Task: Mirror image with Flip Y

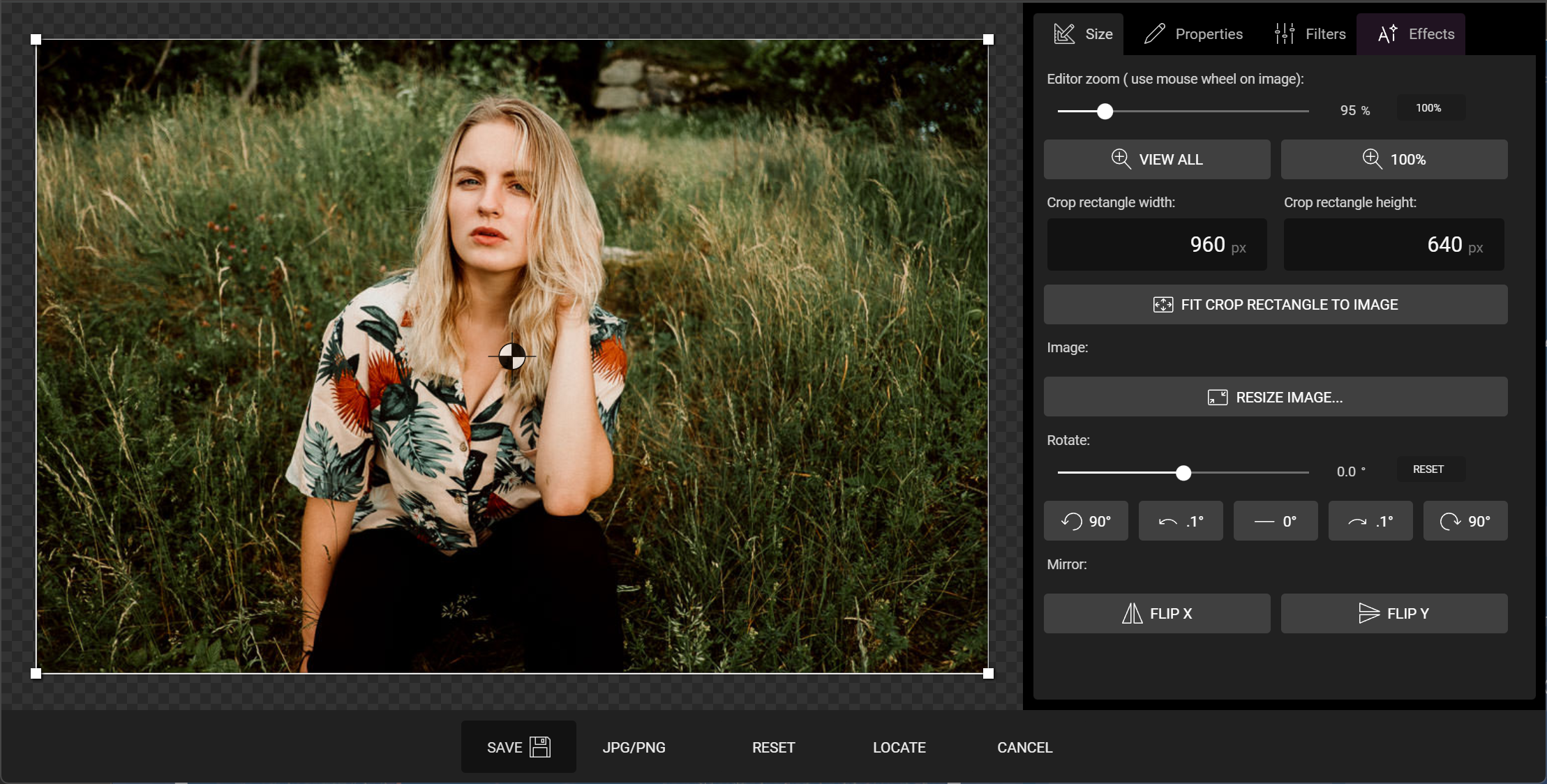Action: [1394, 614]
